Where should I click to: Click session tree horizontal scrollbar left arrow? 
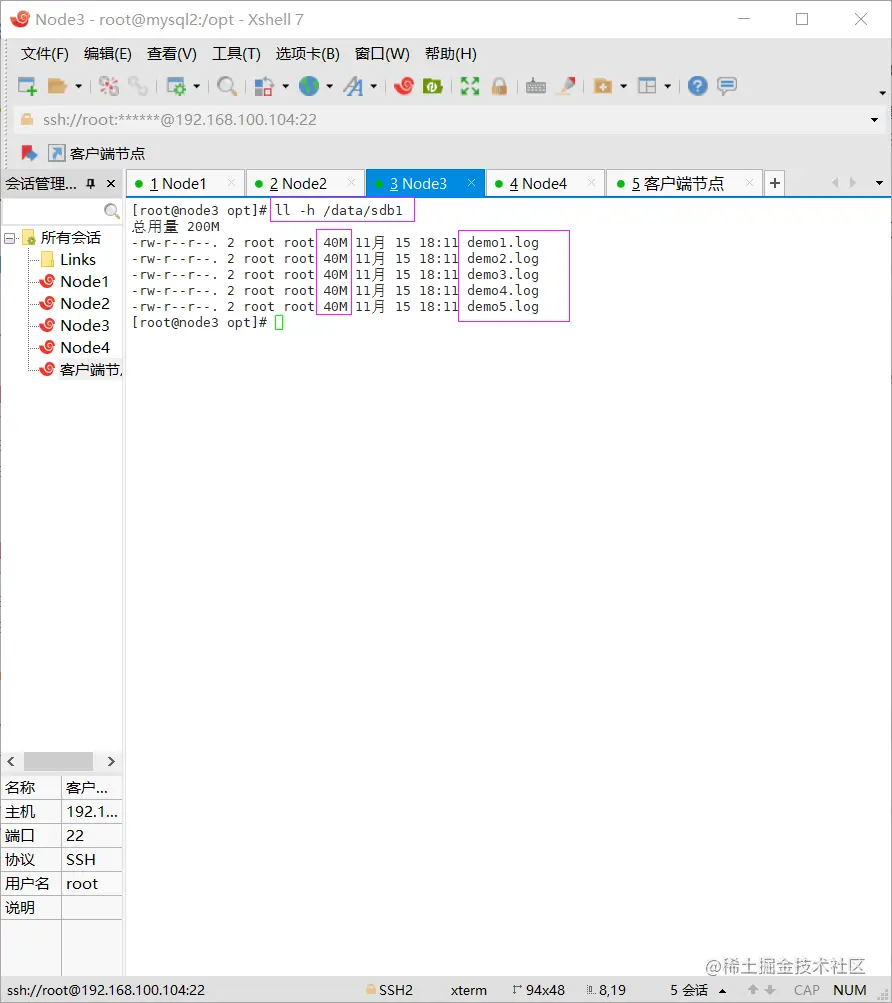pos(11,761)
